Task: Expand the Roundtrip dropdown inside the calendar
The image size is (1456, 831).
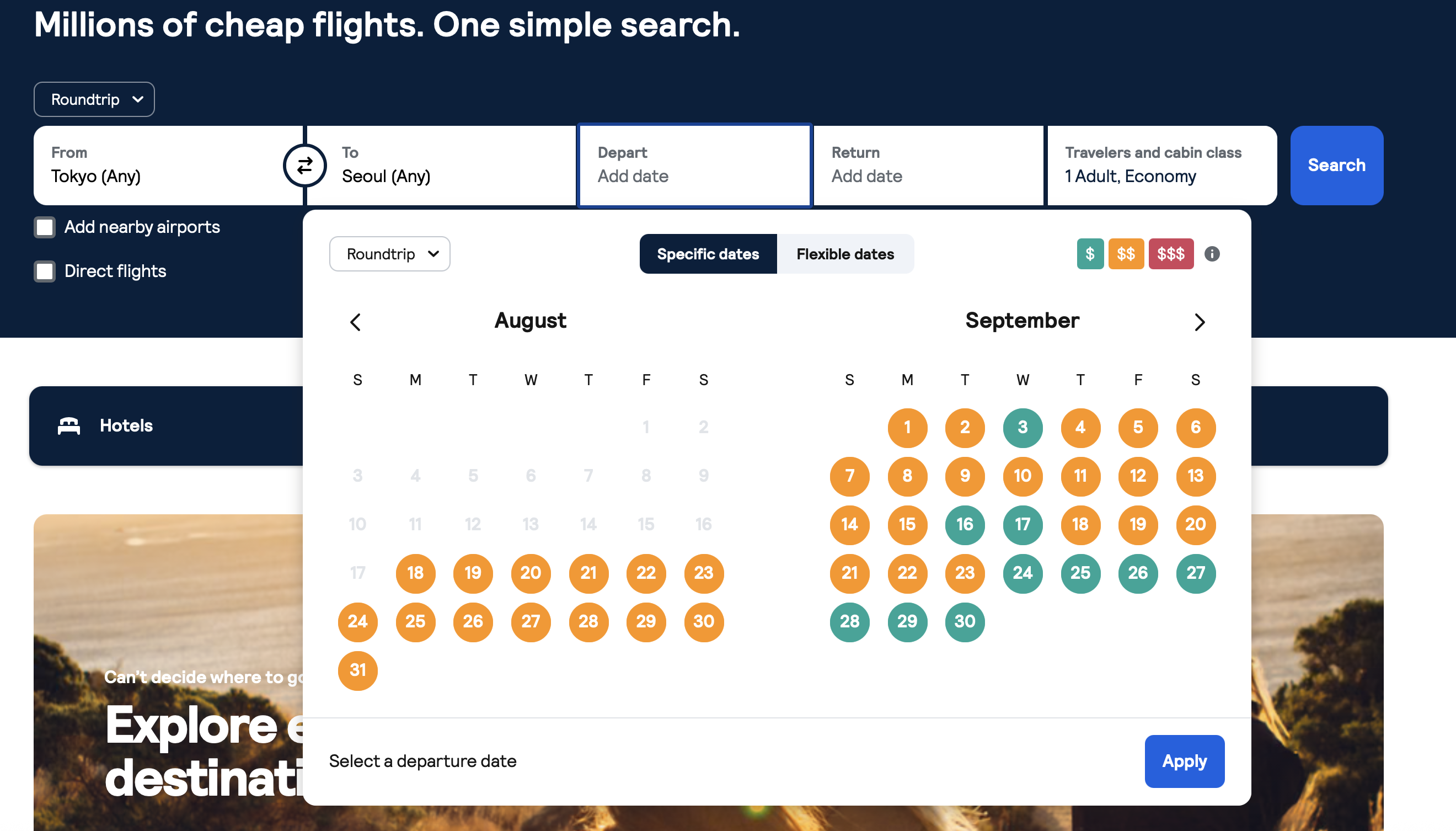Action: [389, 254]
